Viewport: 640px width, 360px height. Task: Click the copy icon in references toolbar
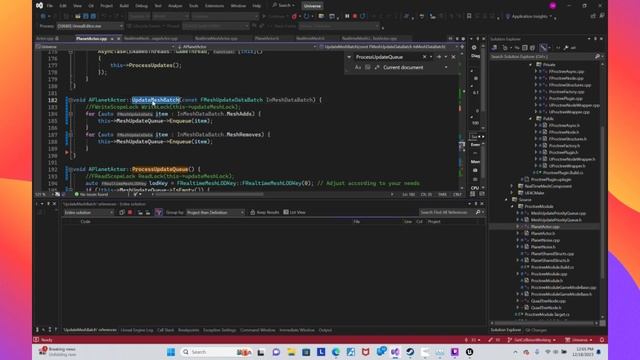pyautogui.click(x=122, y=212)
